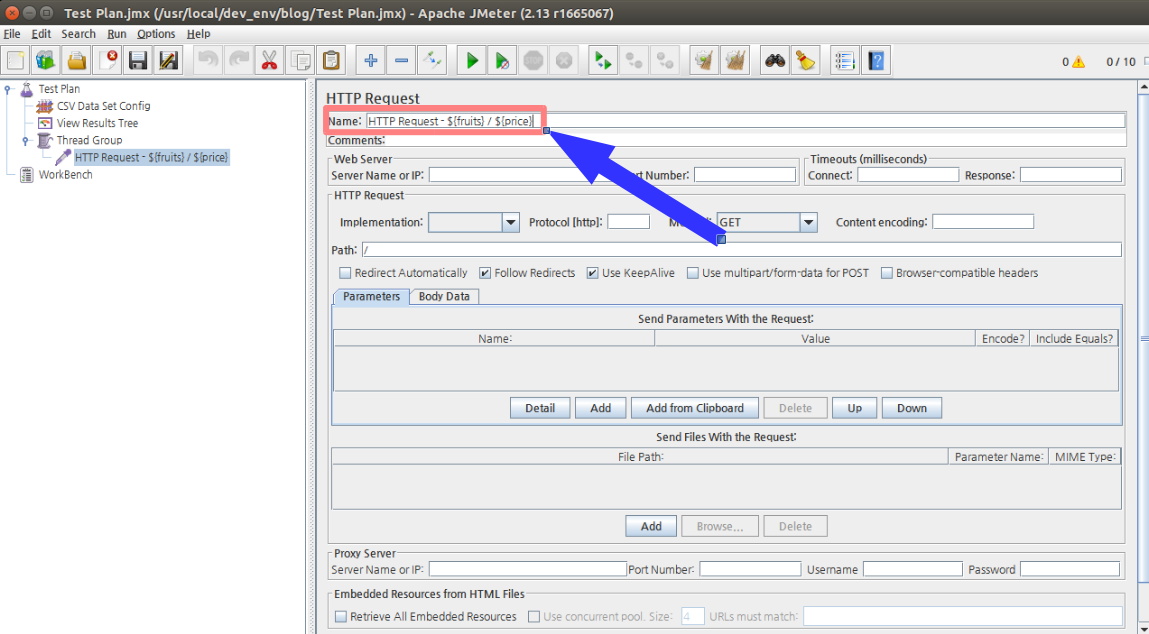
Task: Collapse the Test Plan tree node
Action: pyautogui.click(x=9, y=89)
